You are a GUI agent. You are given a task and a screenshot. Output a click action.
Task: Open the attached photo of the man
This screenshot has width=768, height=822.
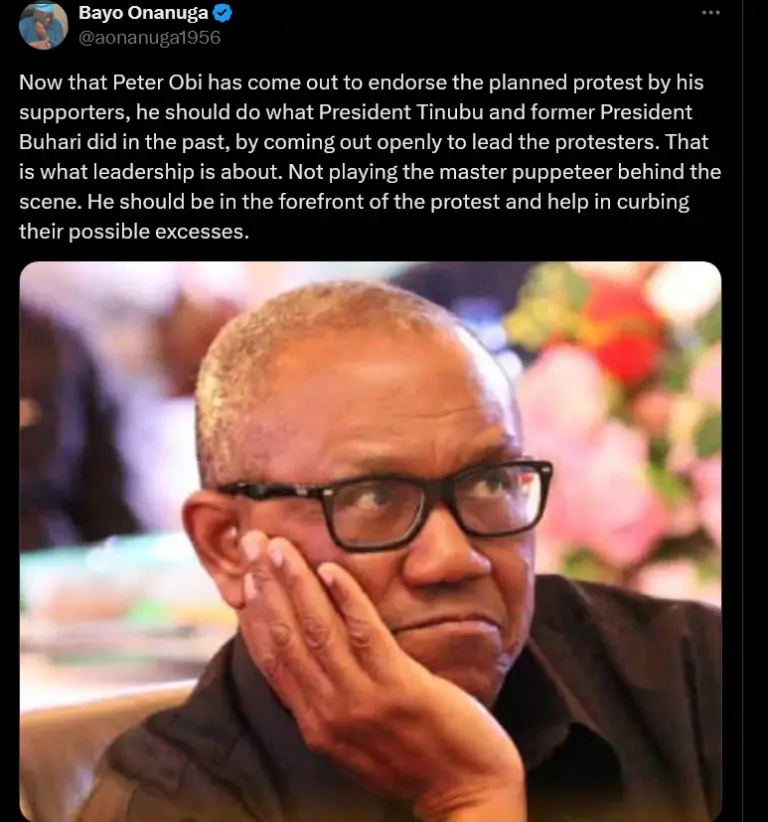[x=370, y=541]
